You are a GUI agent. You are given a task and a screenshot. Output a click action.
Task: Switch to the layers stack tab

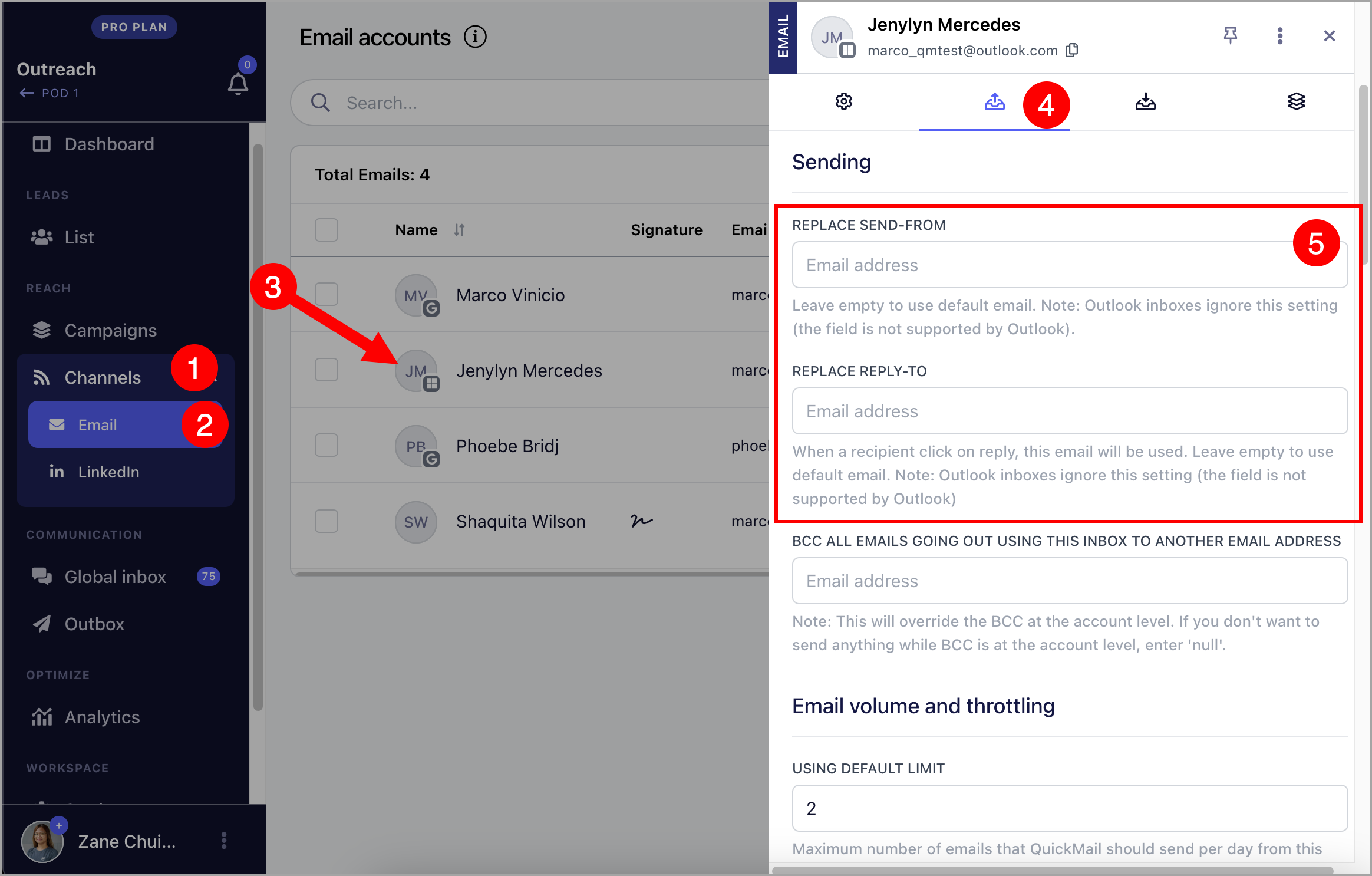(x=1297, y=101)
